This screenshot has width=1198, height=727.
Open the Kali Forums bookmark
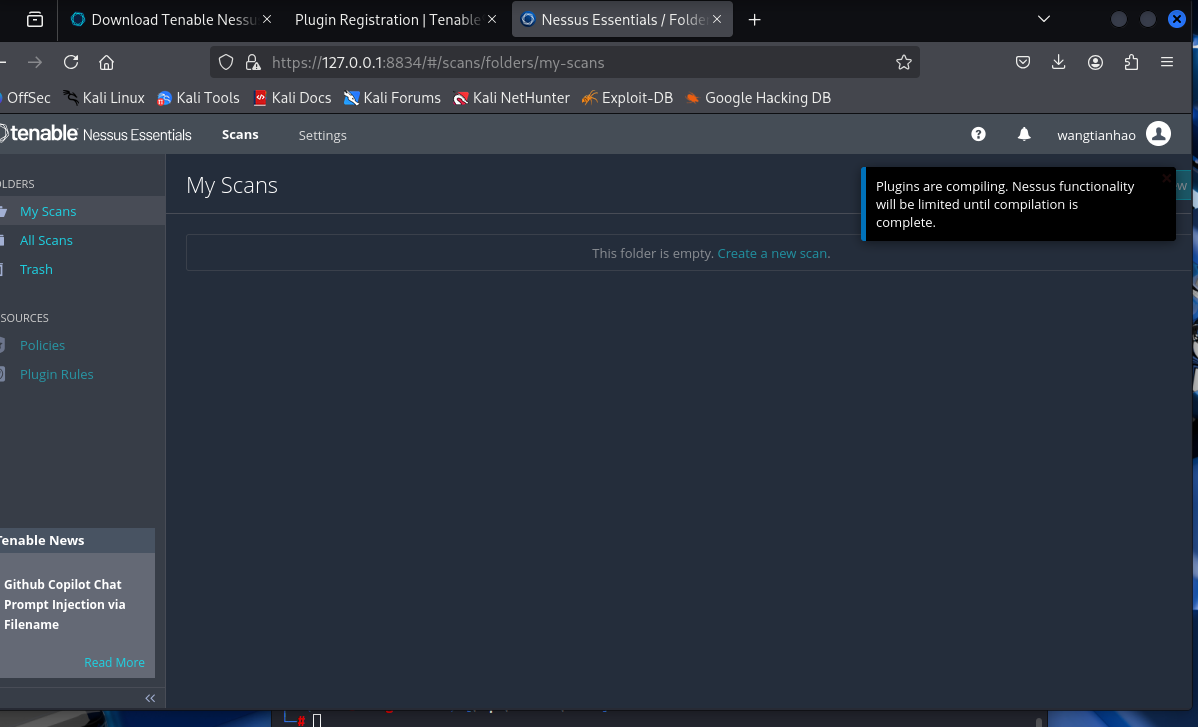click(393, 98)
